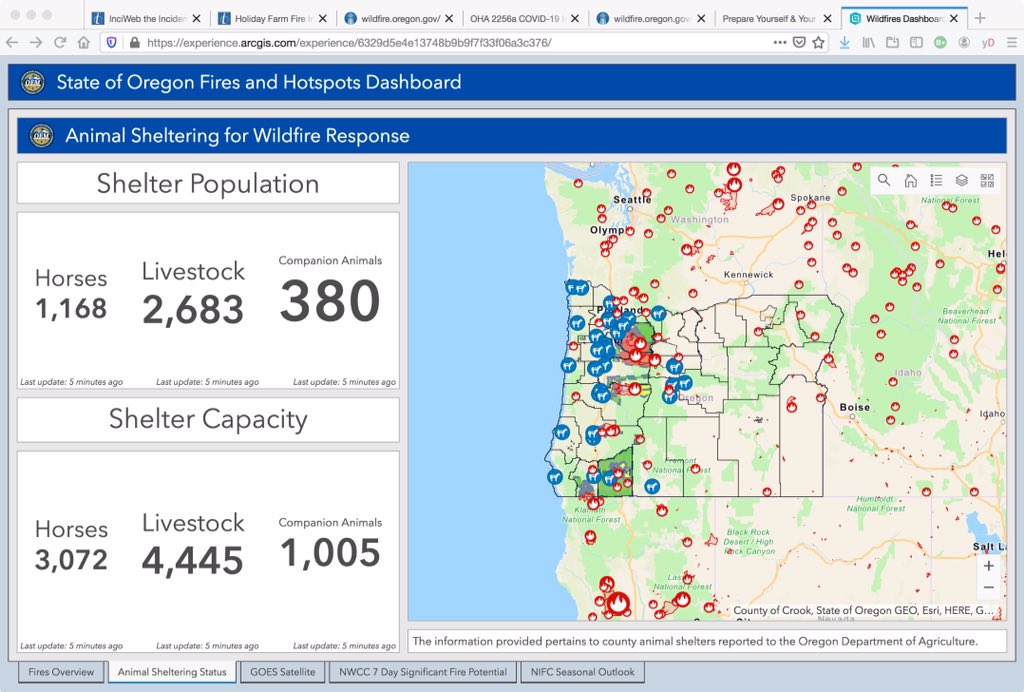Open the Firefox hamburger menu
Image resolution: width=1024 pixels, height=692 pixels.
tap(1012, 42)
